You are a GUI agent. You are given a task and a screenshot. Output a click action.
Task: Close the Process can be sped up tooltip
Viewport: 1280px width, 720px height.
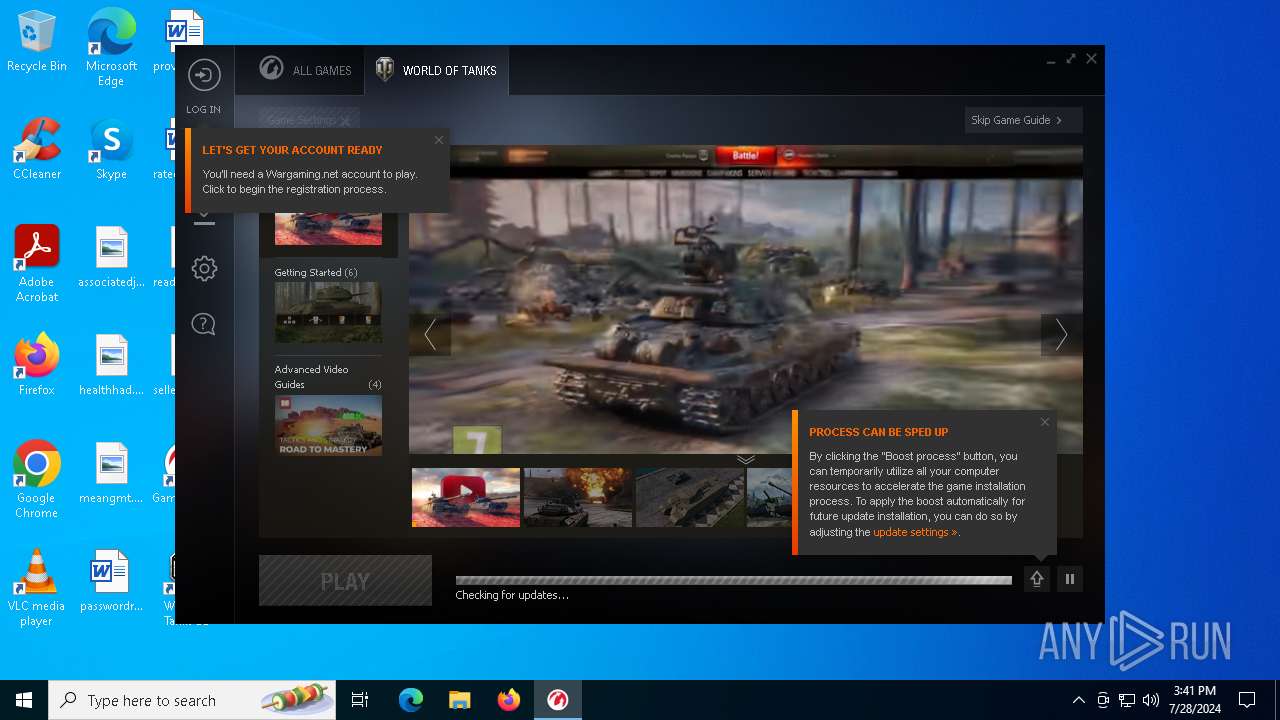coord(1045,422)
